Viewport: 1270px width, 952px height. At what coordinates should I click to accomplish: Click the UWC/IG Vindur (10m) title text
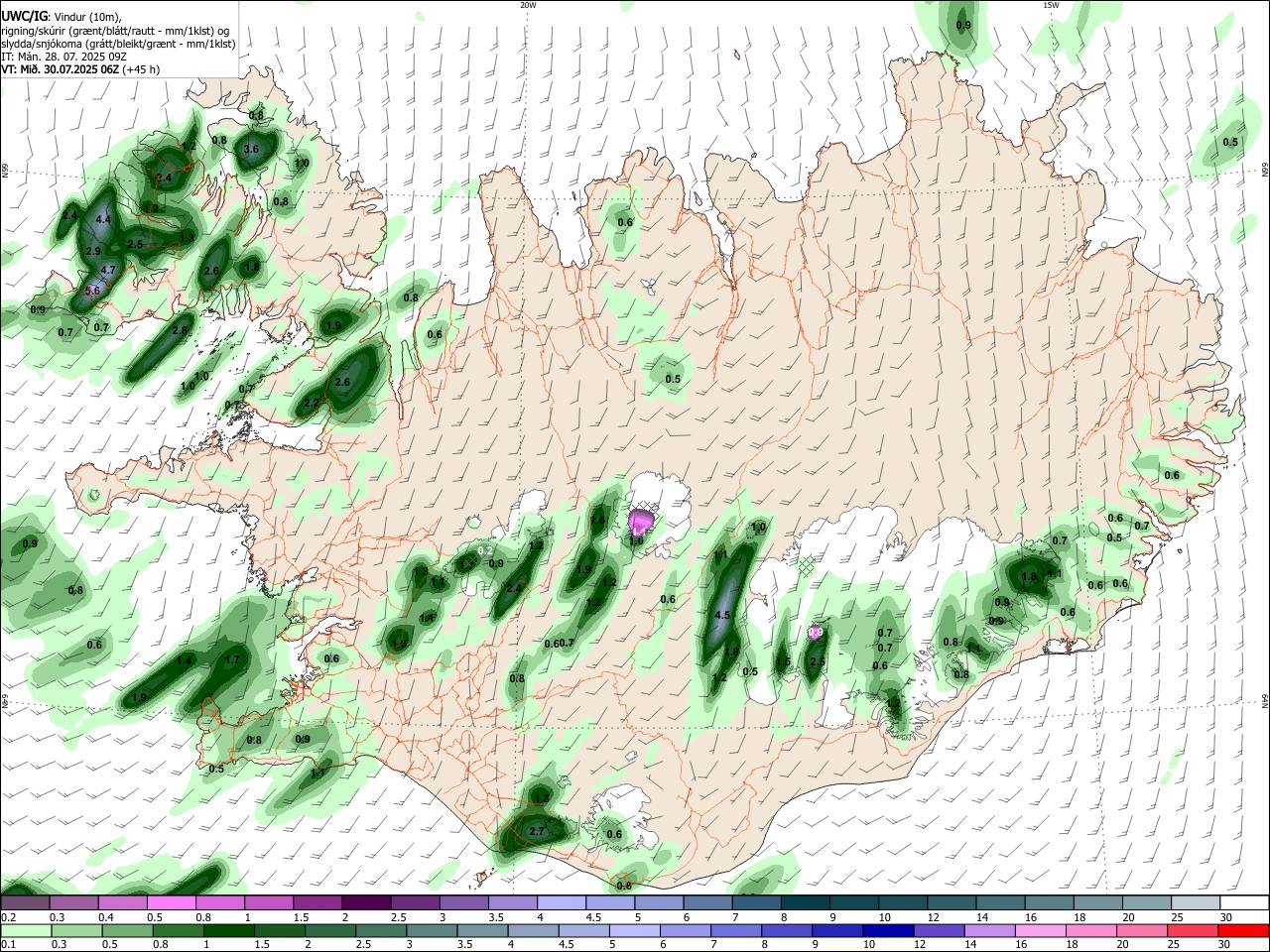point(61,16)
